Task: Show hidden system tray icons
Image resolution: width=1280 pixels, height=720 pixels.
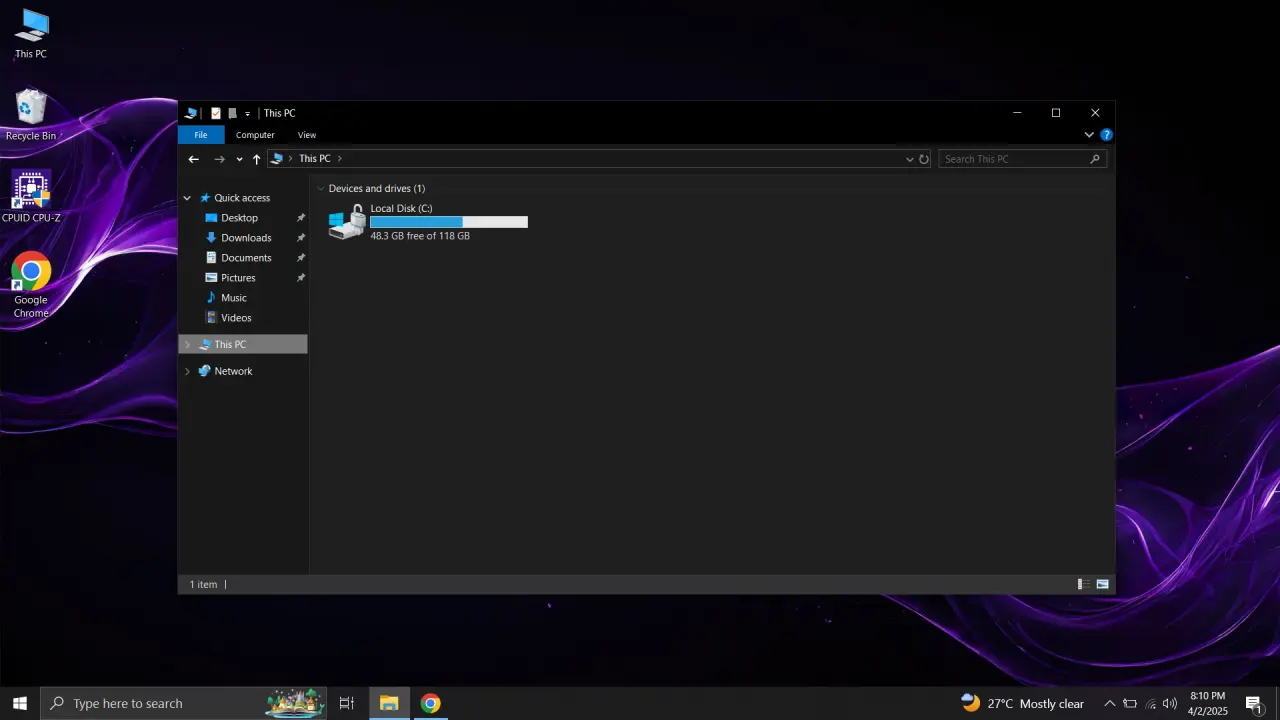Action: (1109, 703)
